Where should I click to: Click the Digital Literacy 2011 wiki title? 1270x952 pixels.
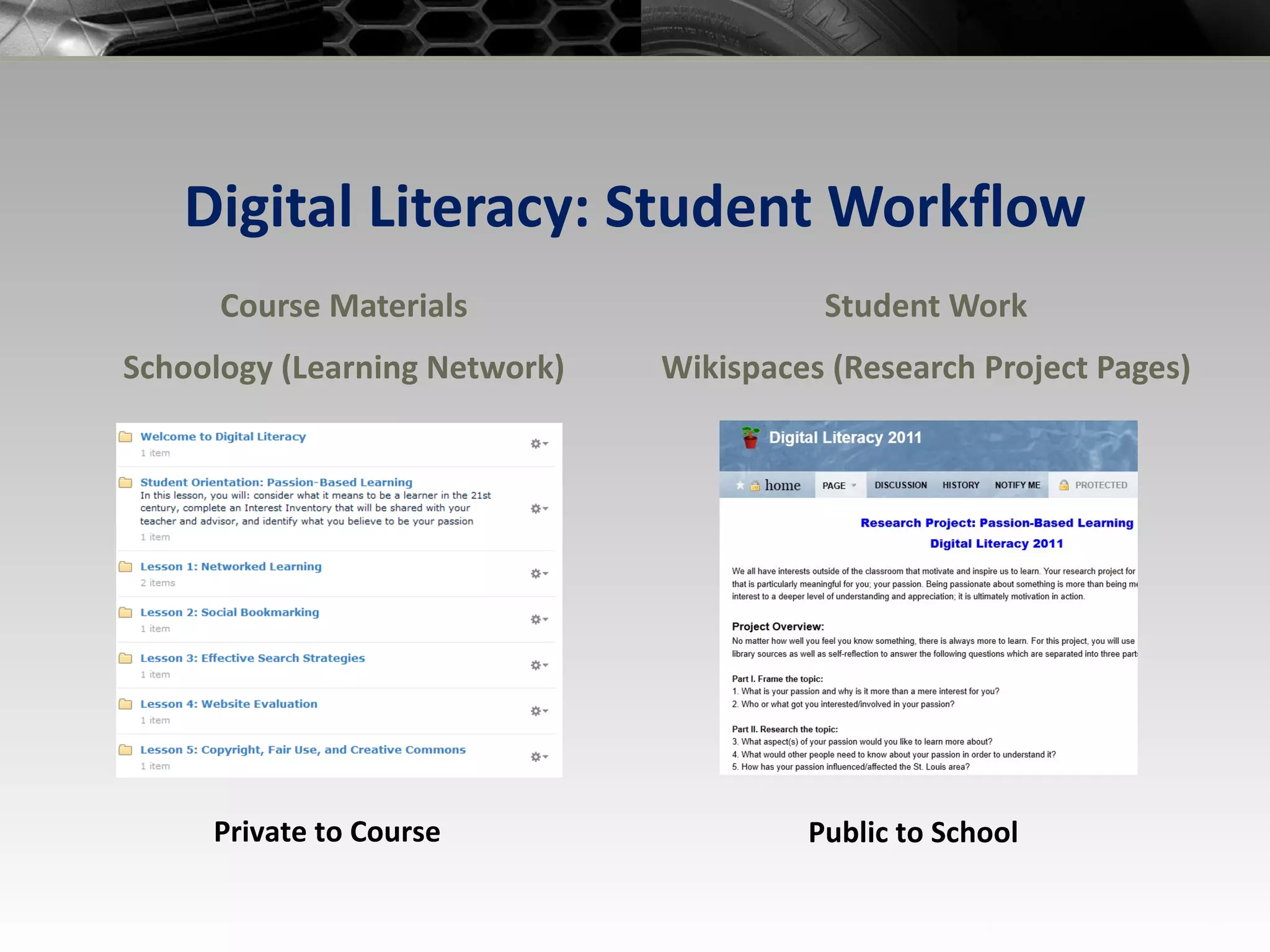point(845,438)
